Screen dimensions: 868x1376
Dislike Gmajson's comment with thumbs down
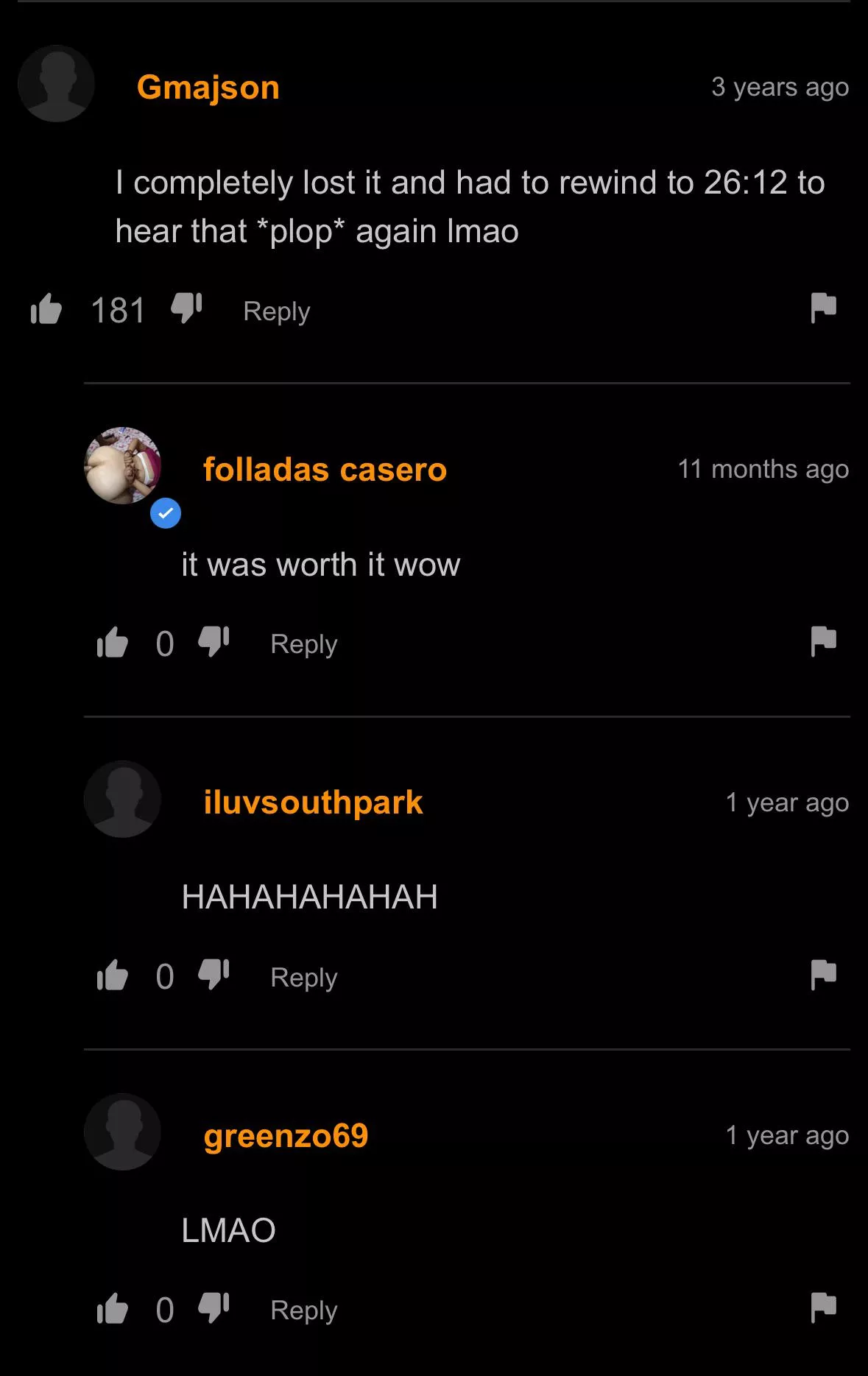[186, 308]
